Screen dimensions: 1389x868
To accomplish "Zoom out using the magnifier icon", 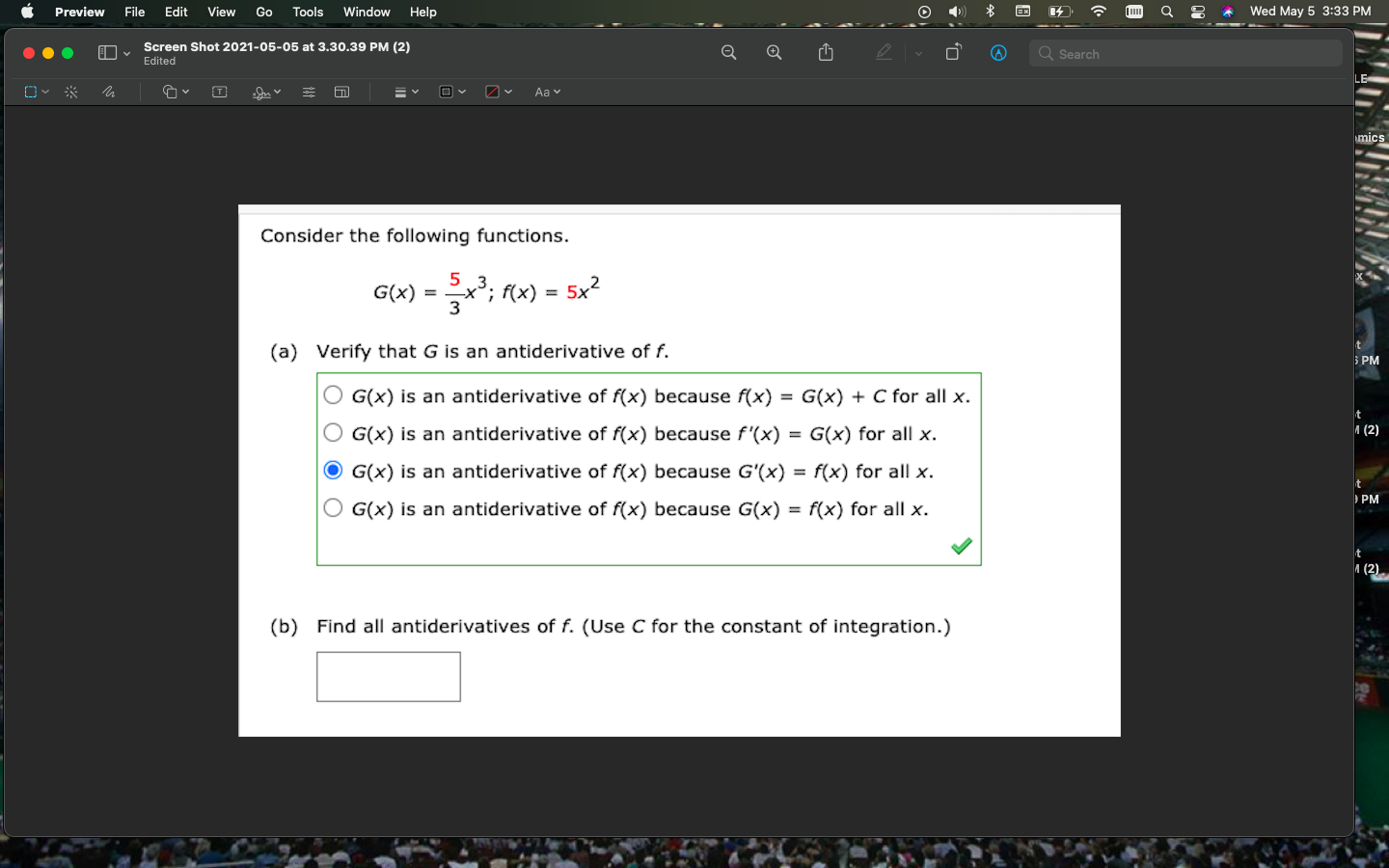I will [x=728, y=52].
